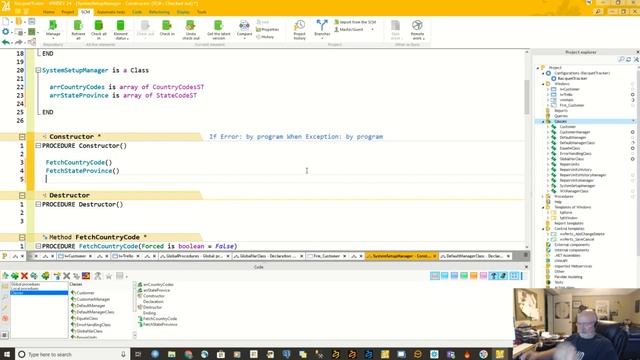The width and height of the screenshot is (640, 360).
Task: Click Task View taskbar icon
Action: [x=138, y=354]
